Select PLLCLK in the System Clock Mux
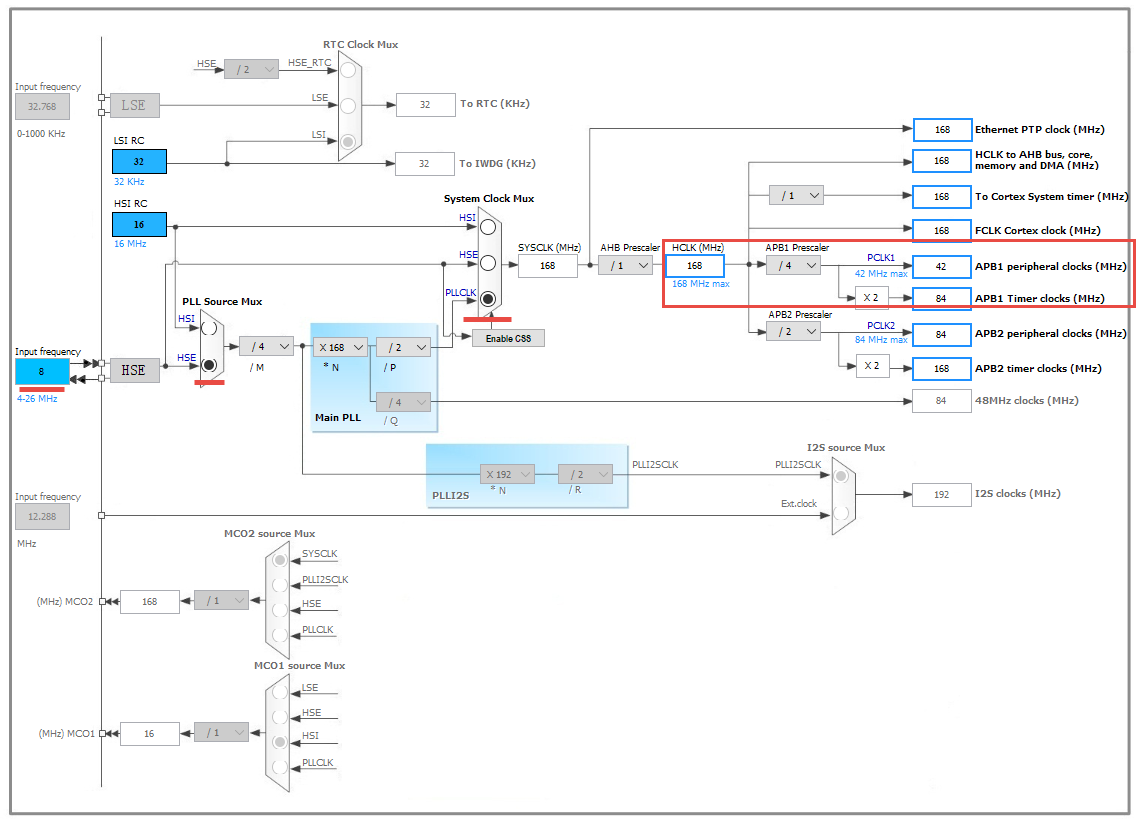Viewport: 1141px width, 824px height. 487,297
